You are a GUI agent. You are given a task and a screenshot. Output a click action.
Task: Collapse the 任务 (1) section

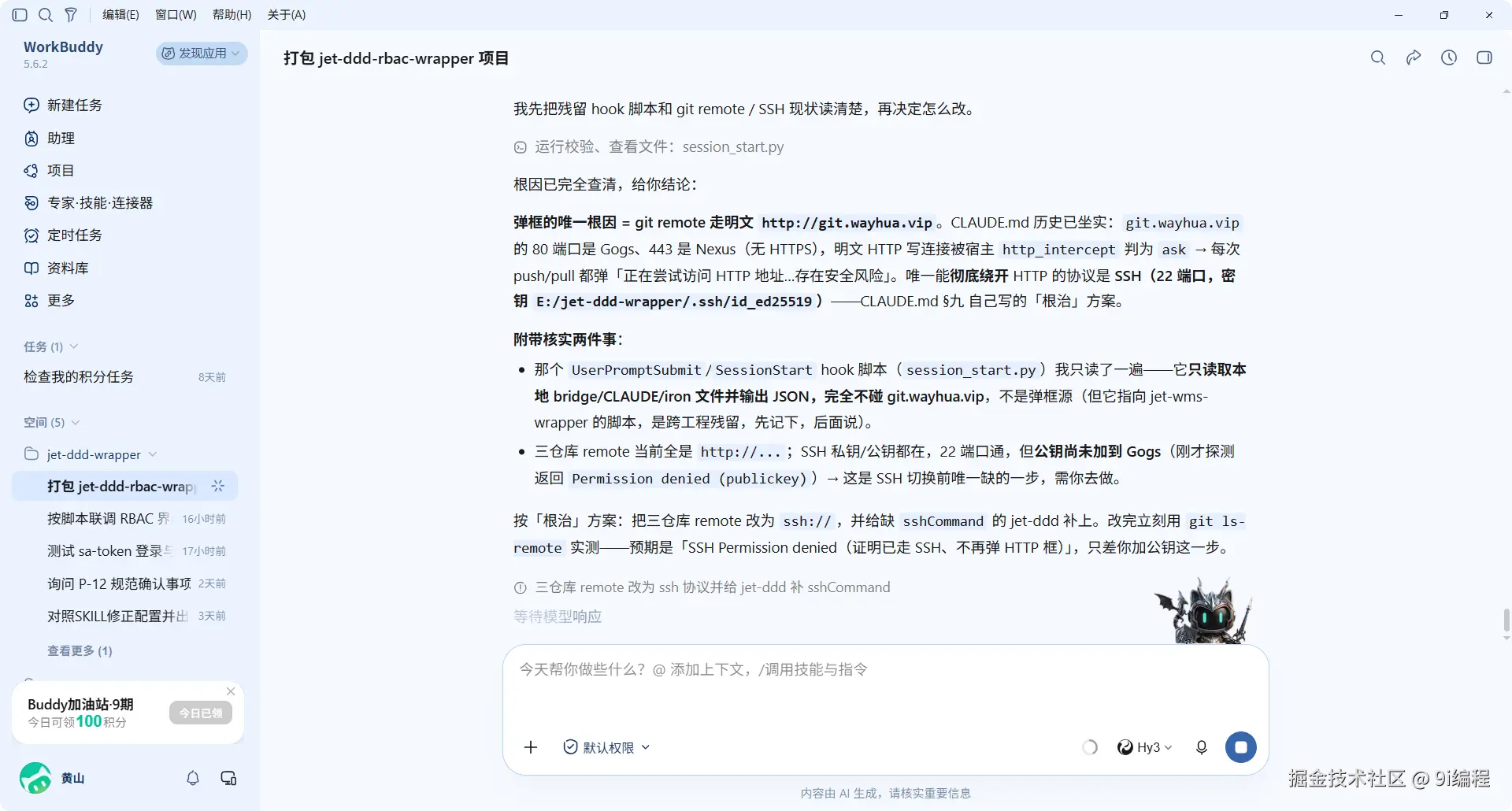click(51, 346)
